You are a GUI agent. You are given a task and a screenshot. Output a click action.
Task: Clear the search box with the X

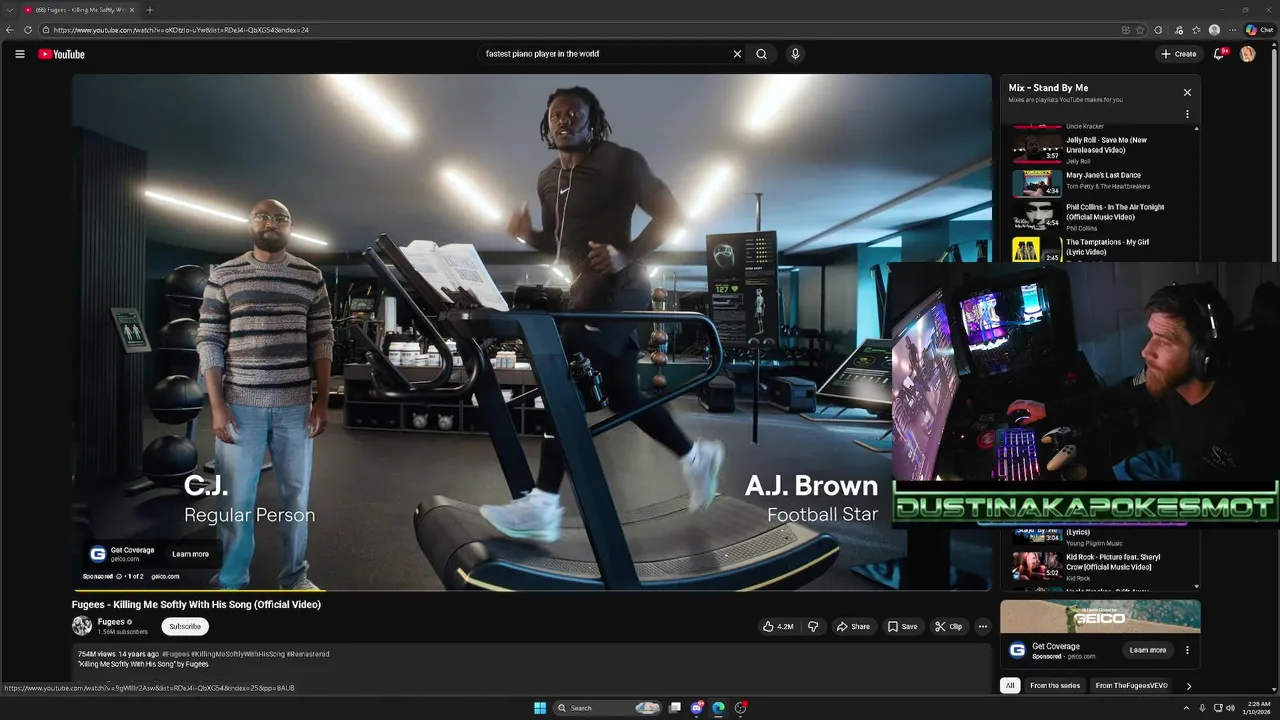[x=737, y=54]
